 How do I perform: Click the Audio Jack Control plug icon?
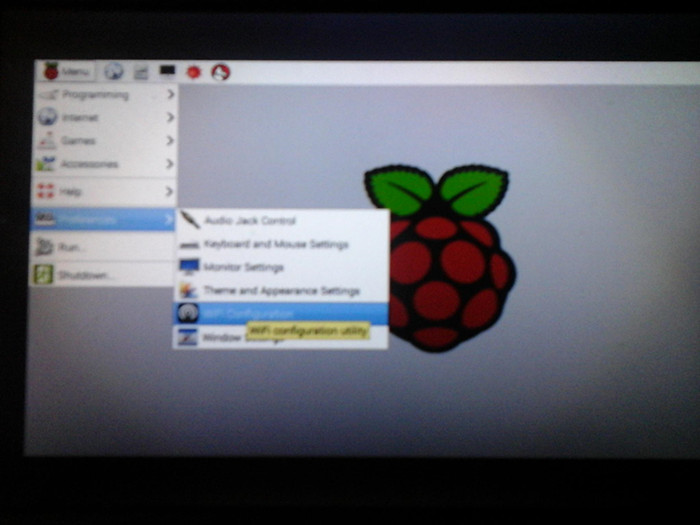pos(191,220)
